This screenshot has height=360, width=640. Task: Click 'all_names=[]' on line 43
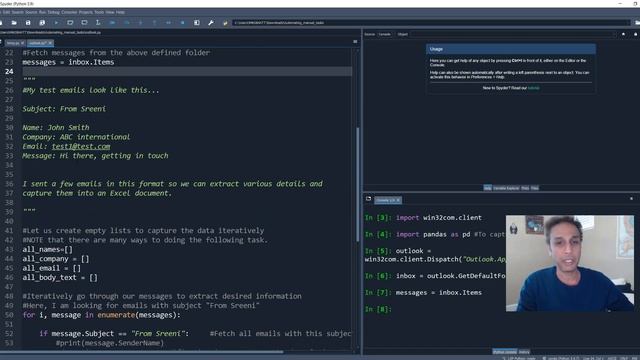pos(47,249)
